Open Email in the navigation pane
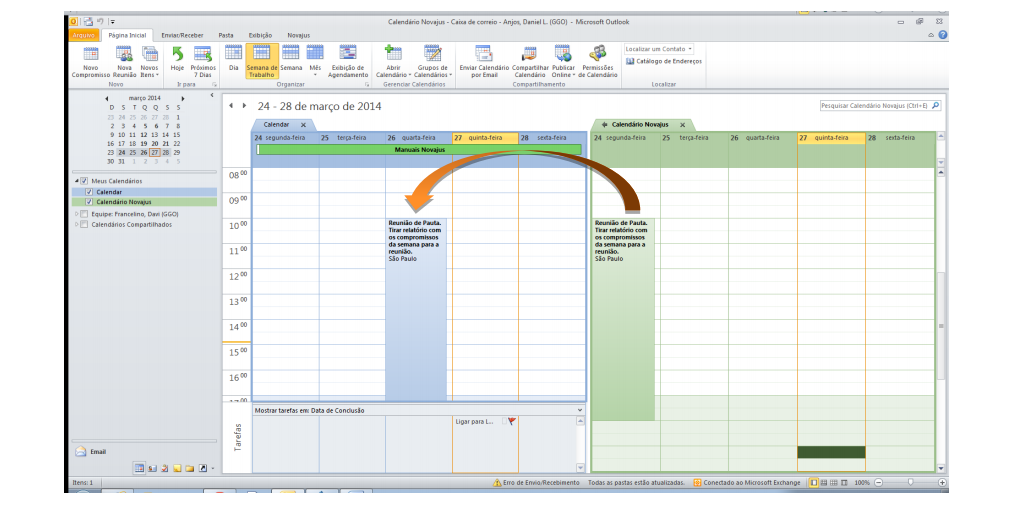 point(91,451)
